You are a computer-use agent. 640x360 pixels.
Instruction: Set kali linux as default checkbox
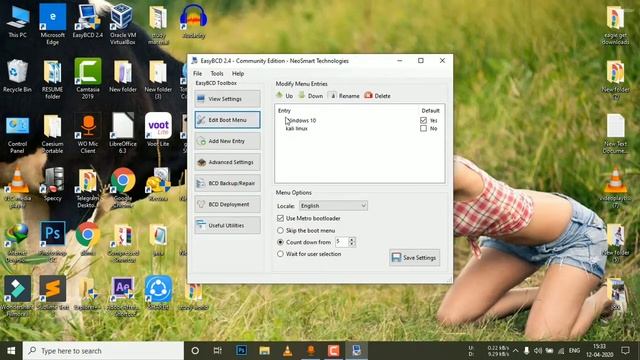click(x=423, y=128)
